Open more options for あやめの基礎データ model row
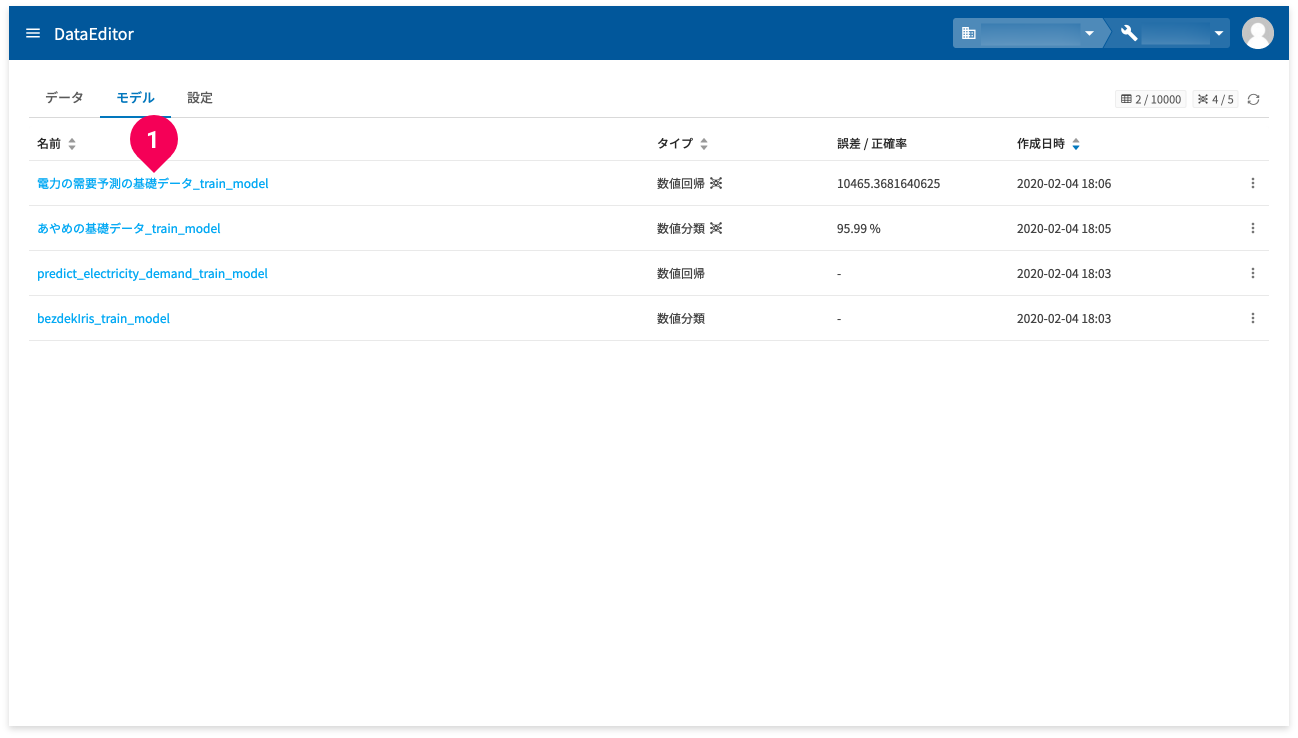 point(1252,229)
